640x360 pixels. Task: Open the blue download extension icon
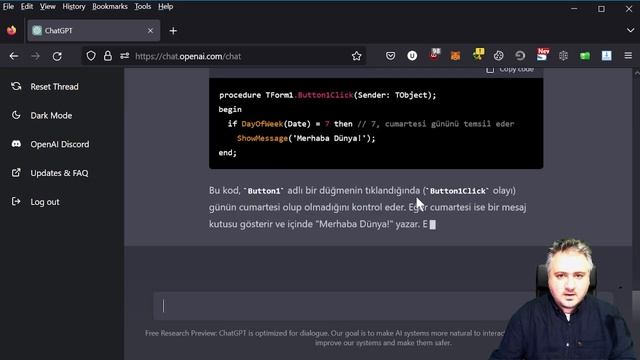(x=607, y=56)
